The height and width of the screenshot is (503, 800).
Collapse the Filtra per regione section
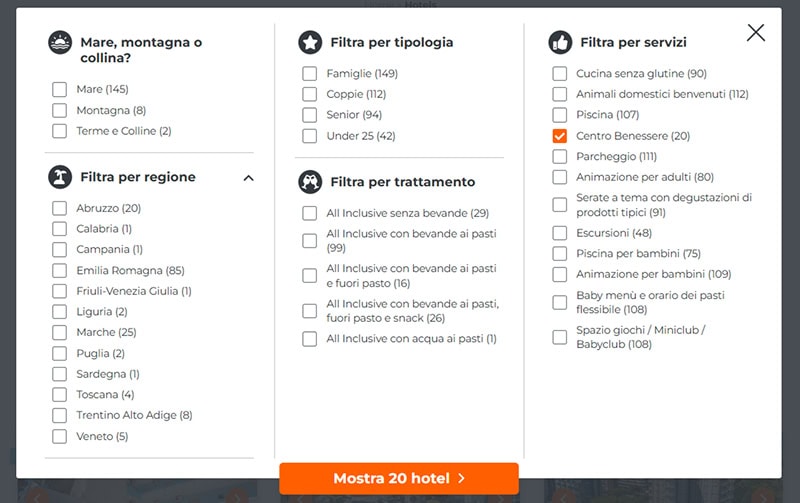(248, 178)
